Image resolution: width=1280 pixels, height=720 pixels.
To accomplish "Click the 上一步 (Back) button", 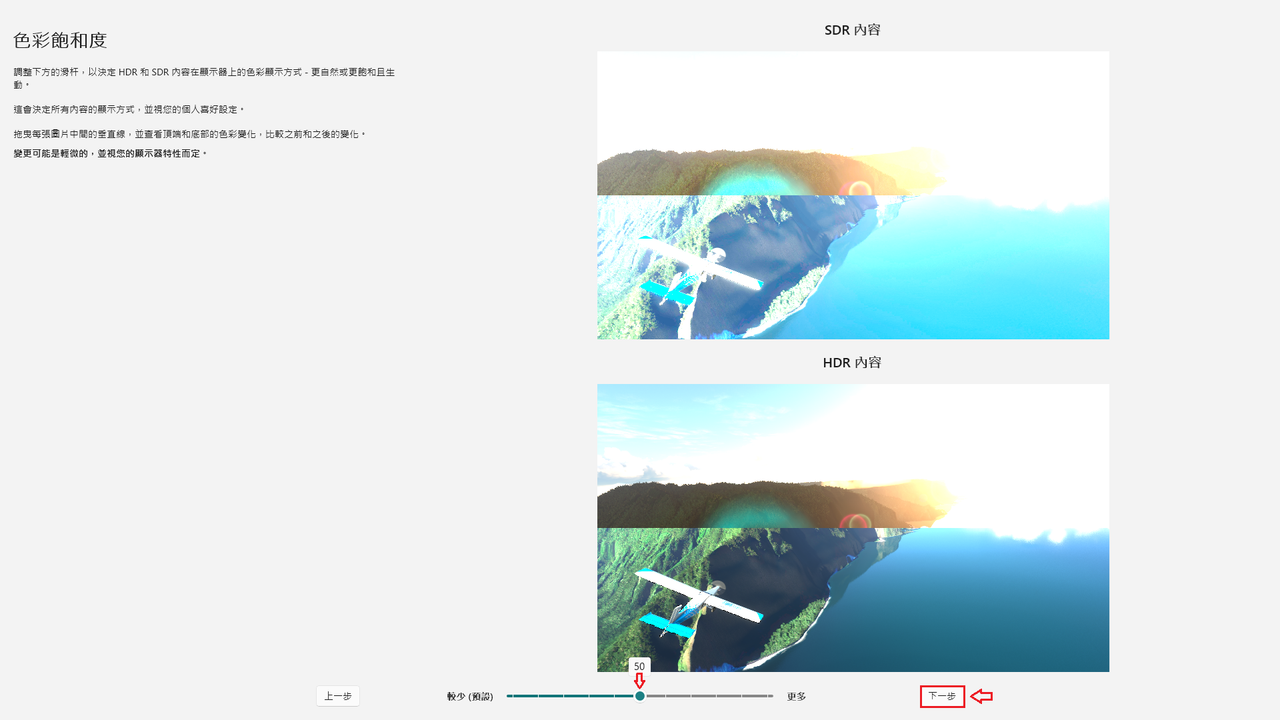I will 338,696.
